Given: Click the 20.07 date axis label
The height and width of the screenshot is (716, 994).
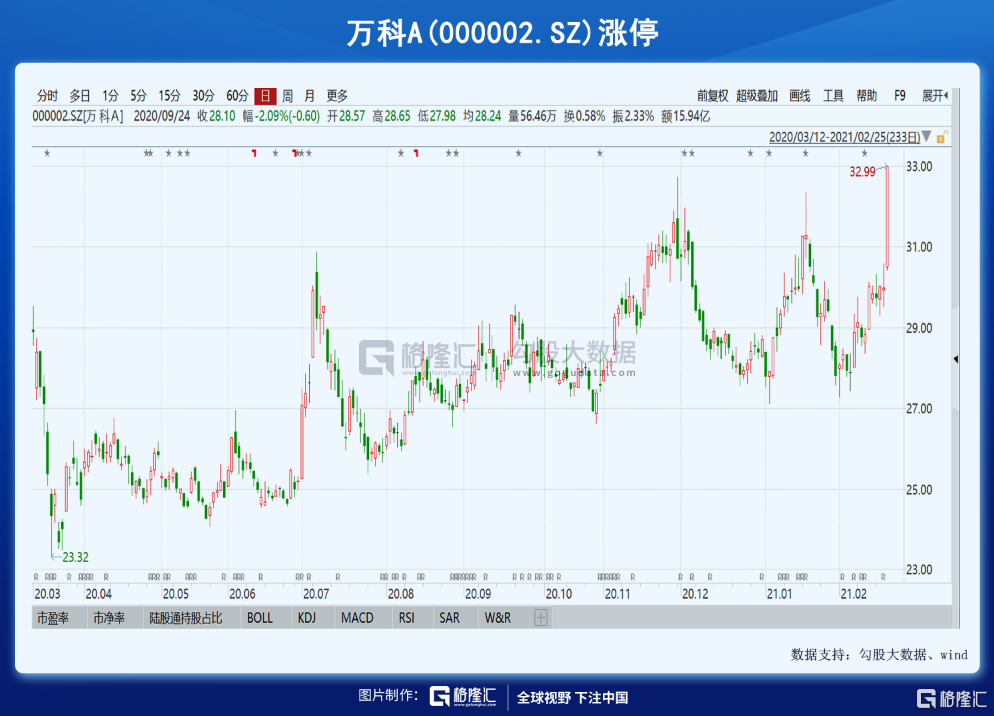Looking at the screenshot, I should click(x=316, y=594).
